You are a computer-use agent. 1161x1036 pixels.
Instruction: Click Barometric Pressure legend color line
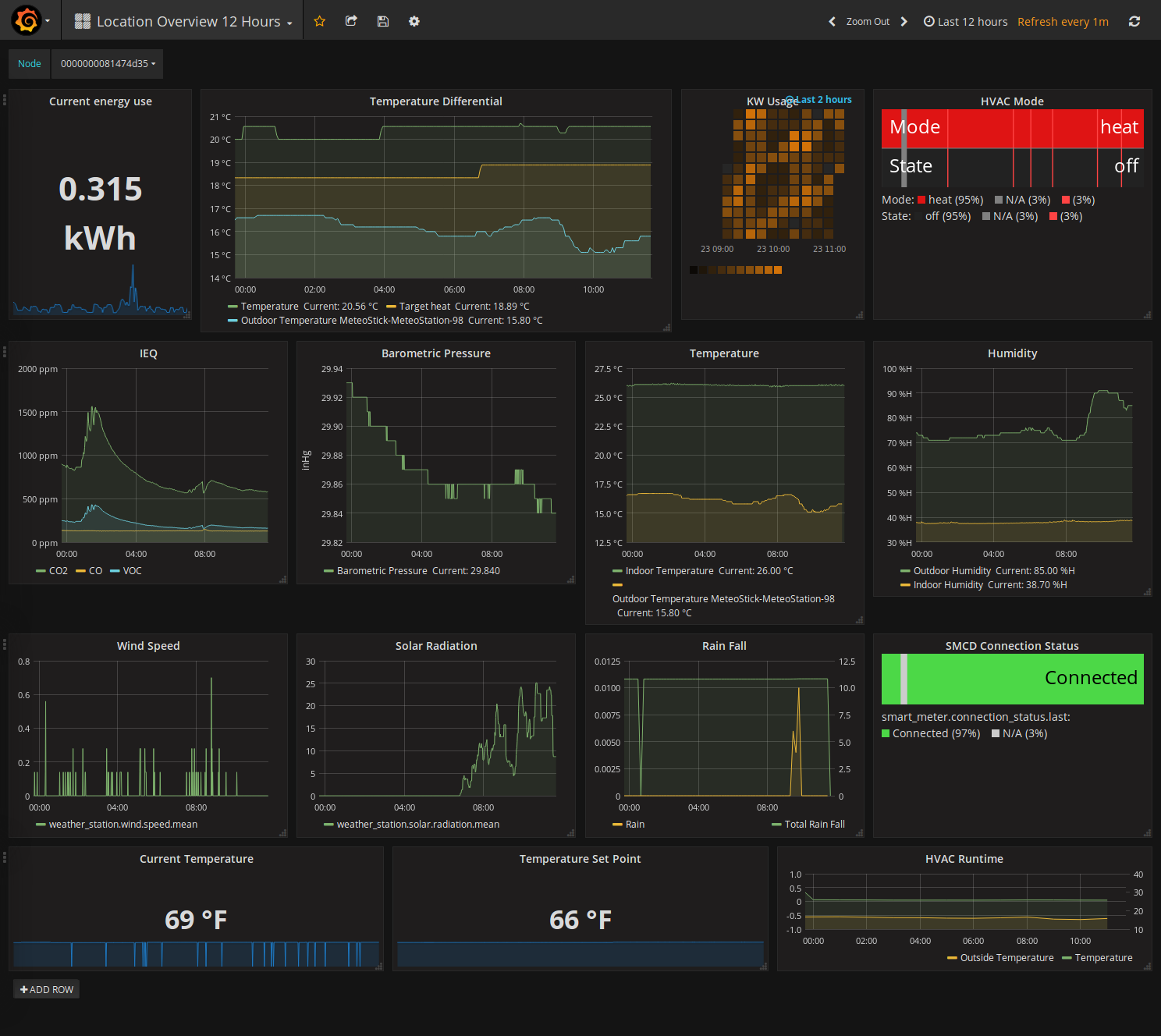pos(328,571)
